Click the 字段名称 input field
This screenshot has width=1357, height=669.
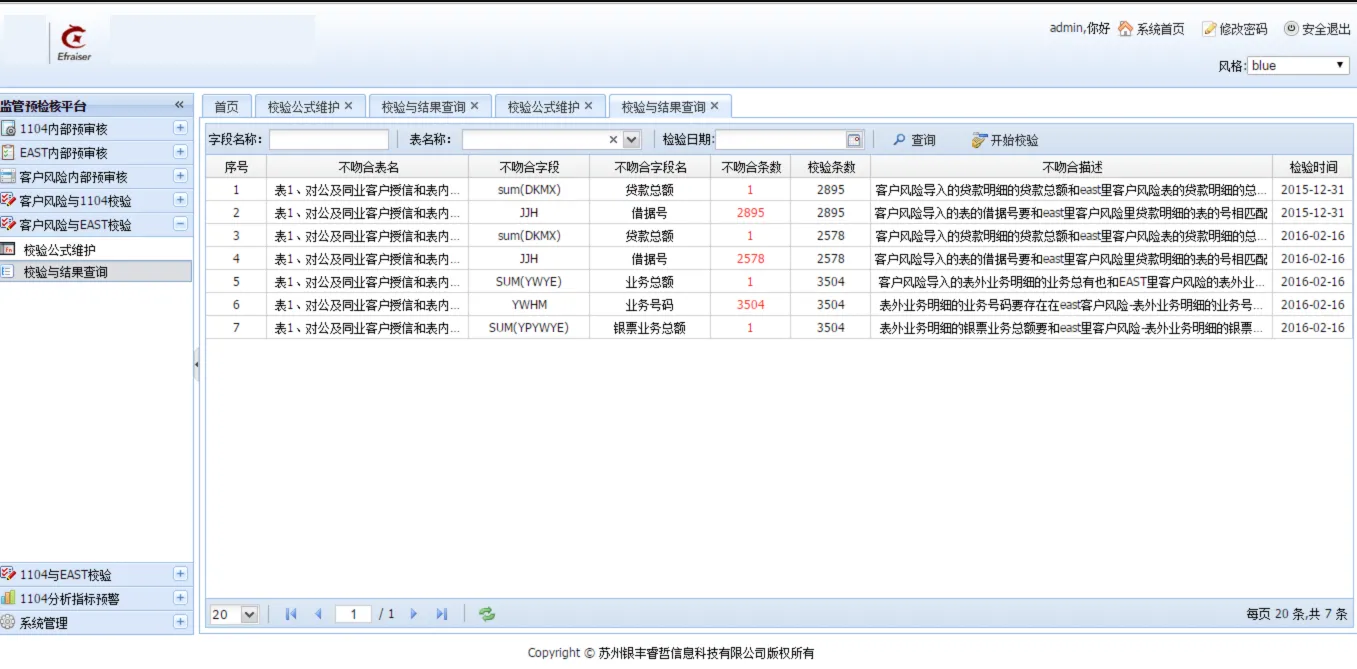tap(328, 140)
